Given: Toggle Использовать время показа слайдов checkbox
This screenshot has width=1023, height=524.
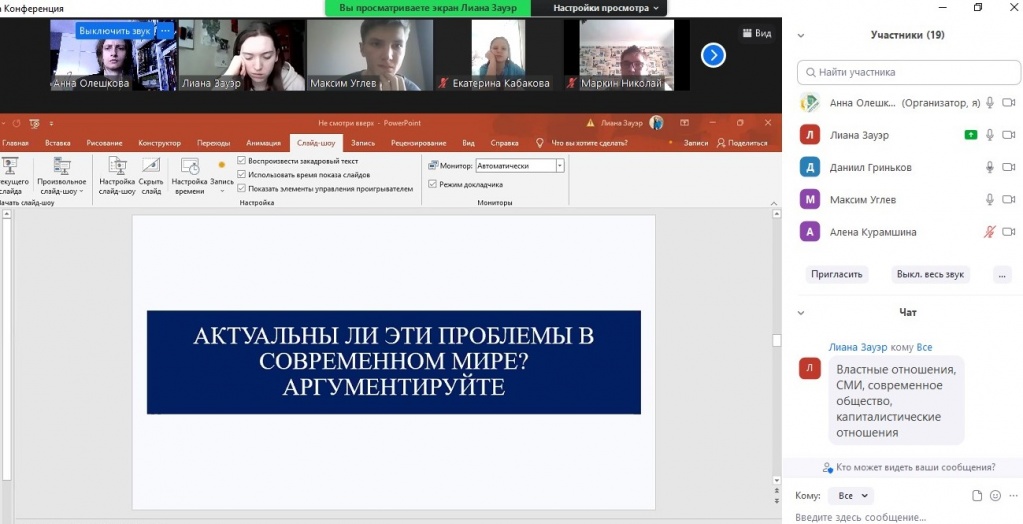Looking at the screenshot, I should point(241,174).
